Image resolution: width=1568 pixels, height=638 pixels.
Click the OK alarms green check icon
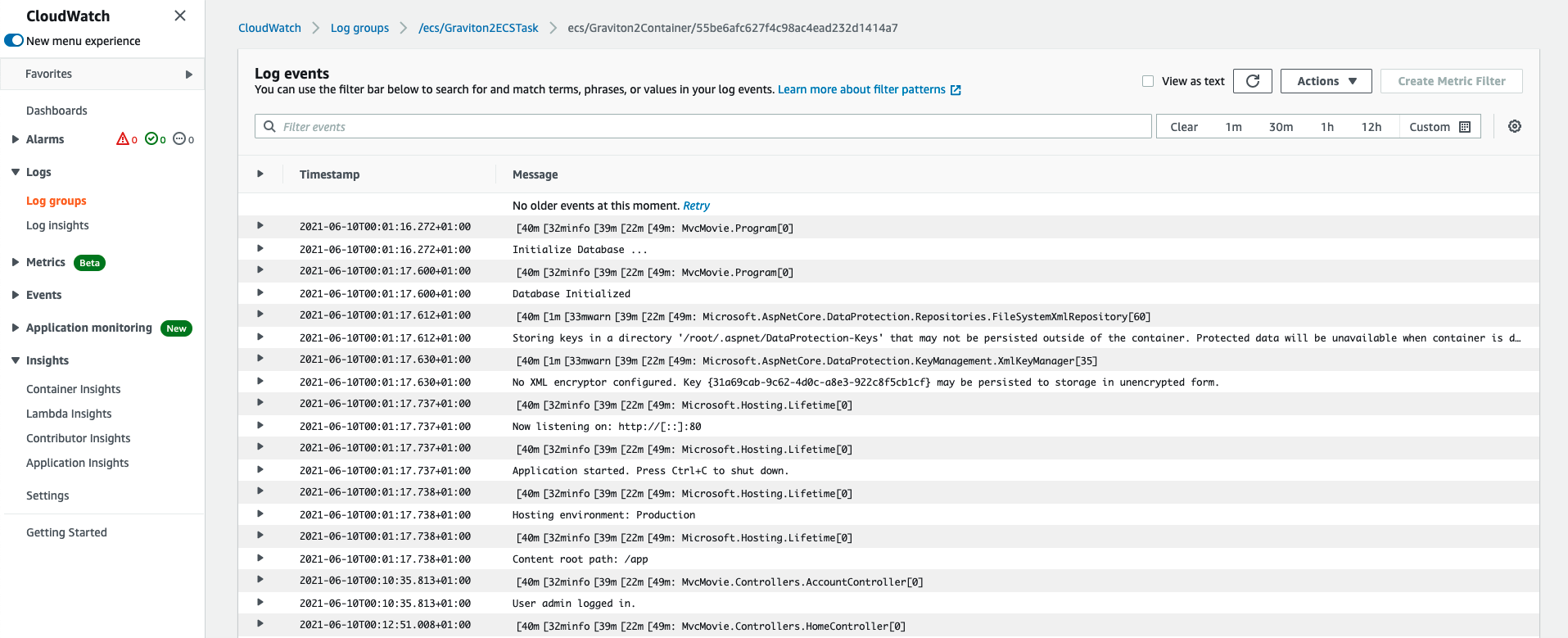(151, 139)
